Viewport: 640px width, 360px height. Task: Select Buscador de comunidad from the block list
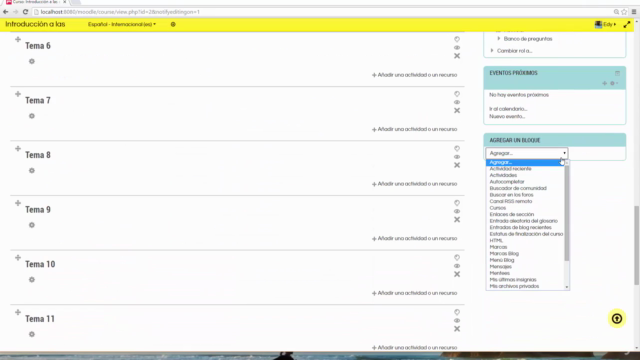[518, 188]
